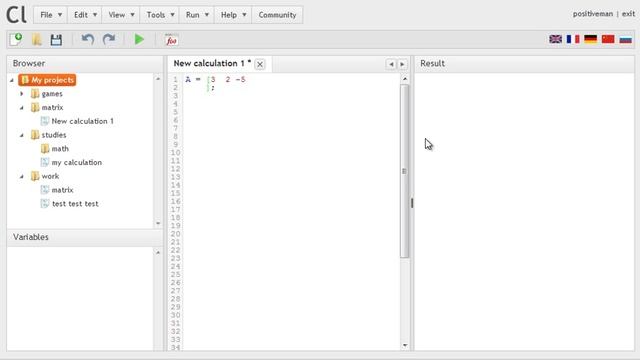Click the Variables panel header
This screenshot has height=360, width=640.
tap(85, 237)
